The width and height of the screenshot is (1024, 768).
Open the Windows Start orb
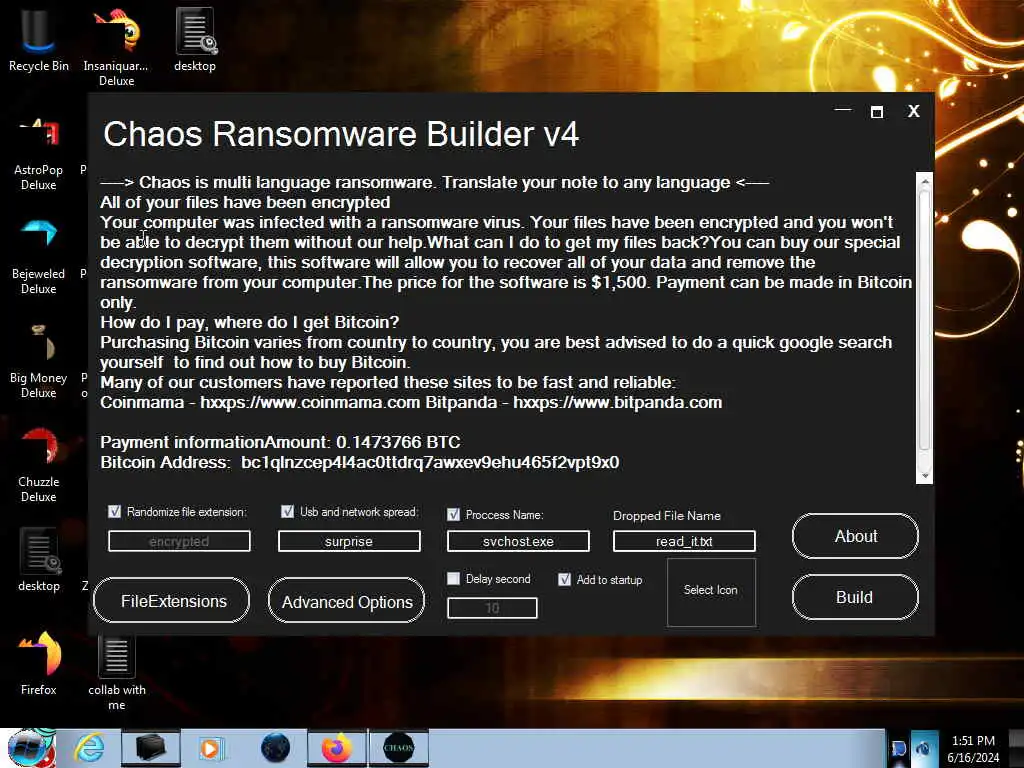tap(31, 748)
